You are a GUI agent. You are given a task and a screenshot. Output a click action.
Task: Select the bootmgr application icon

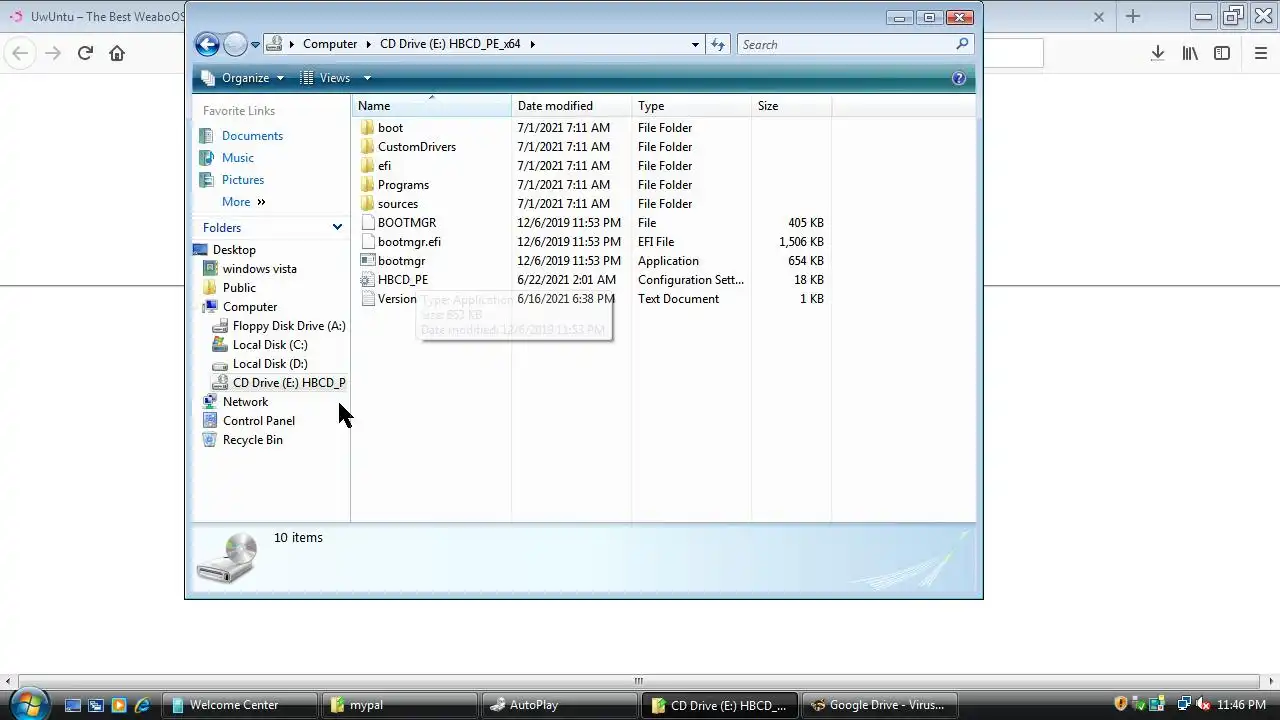[x=367, y=261]
